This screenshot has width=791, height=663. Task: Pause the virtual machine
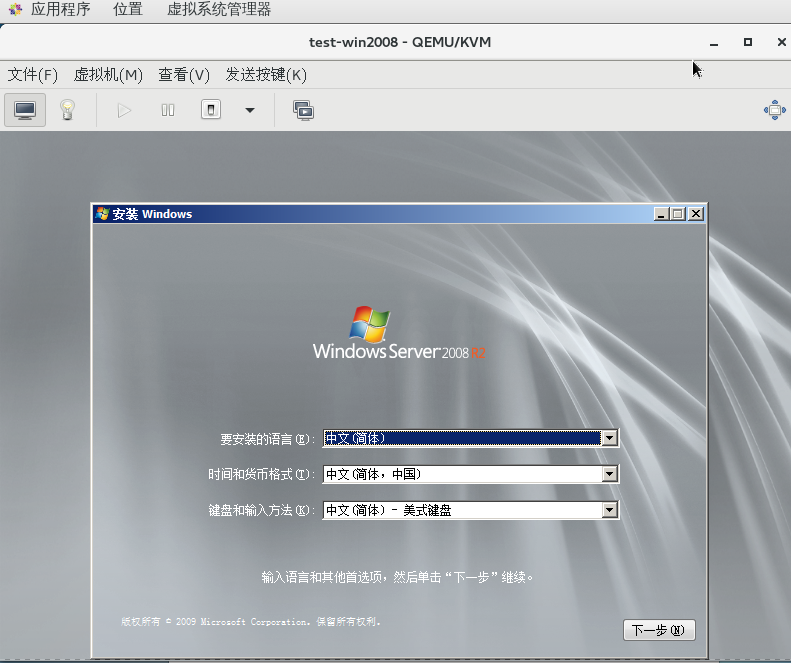point(168,110)
